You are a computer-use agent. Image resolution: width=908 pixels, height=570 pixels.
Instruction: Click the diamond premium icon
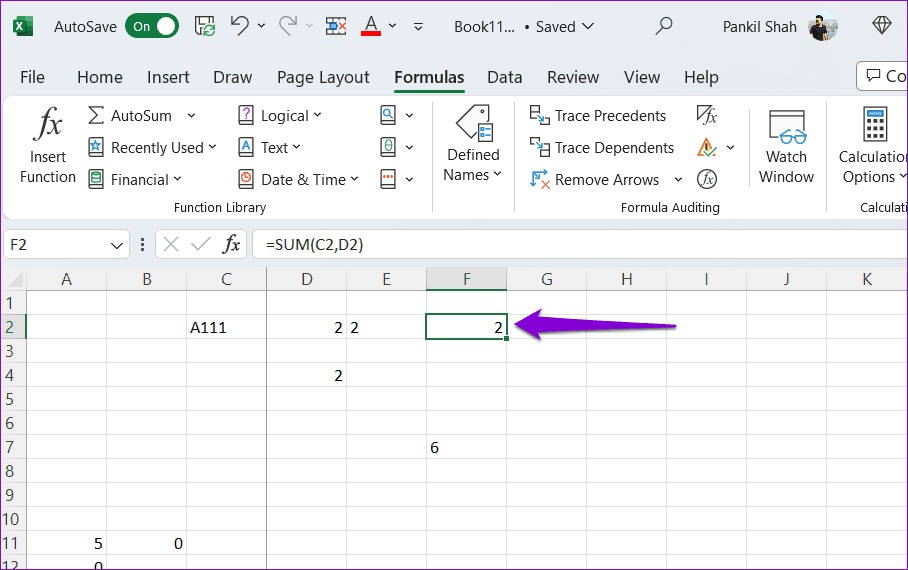[881, 26]
